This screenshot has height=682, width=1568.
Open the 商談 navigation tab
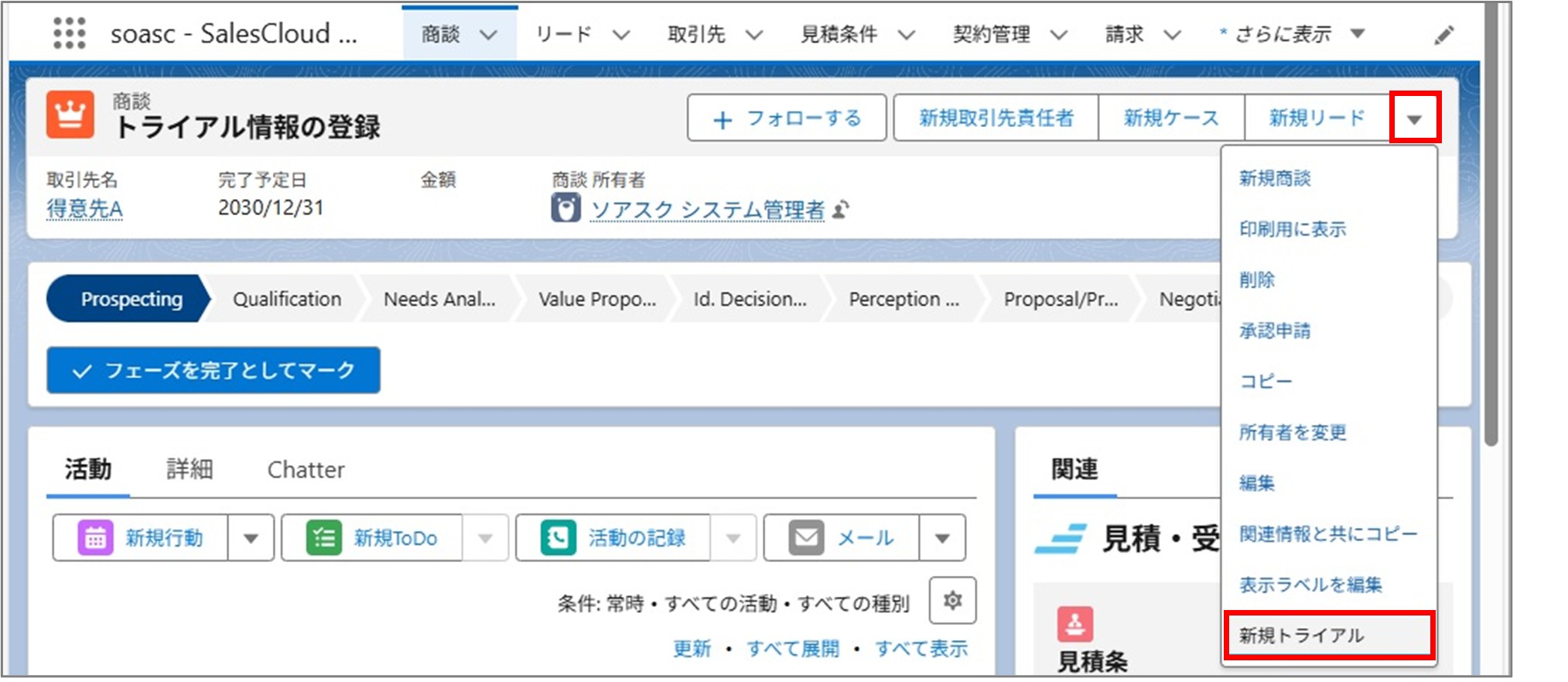(x=441, y=35)
